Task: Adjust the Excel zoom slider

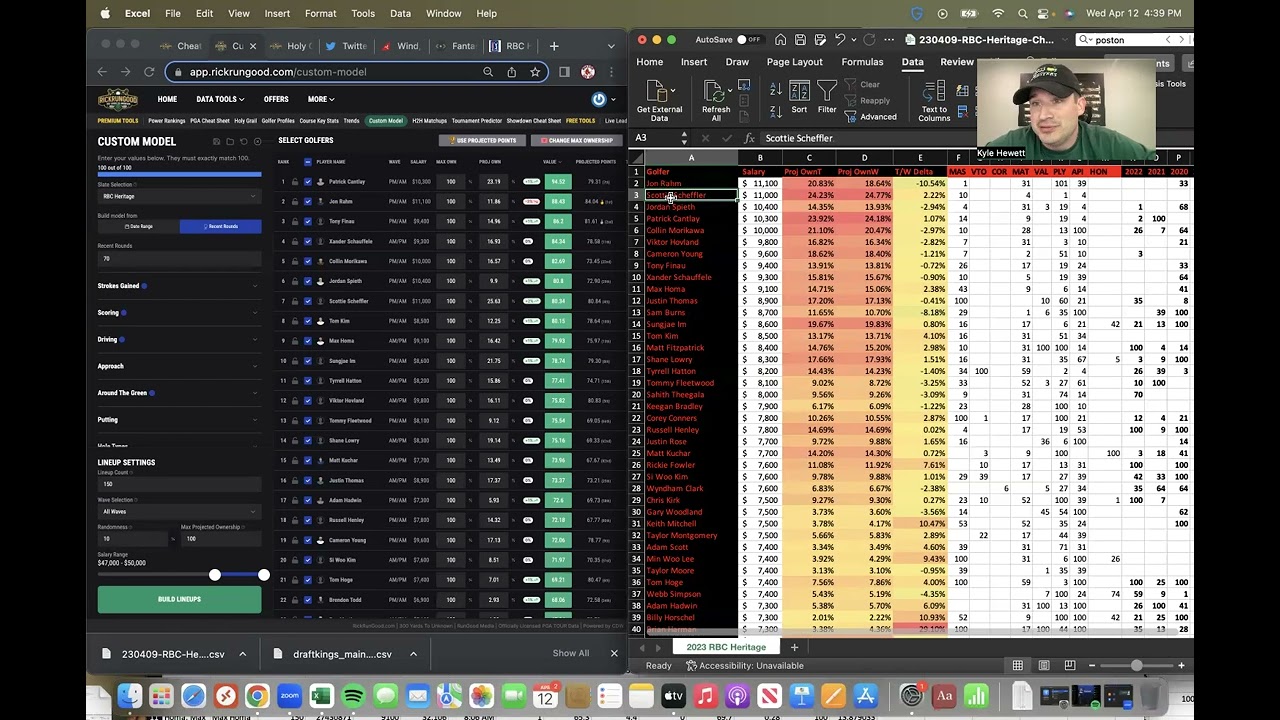Action: 1136,665
